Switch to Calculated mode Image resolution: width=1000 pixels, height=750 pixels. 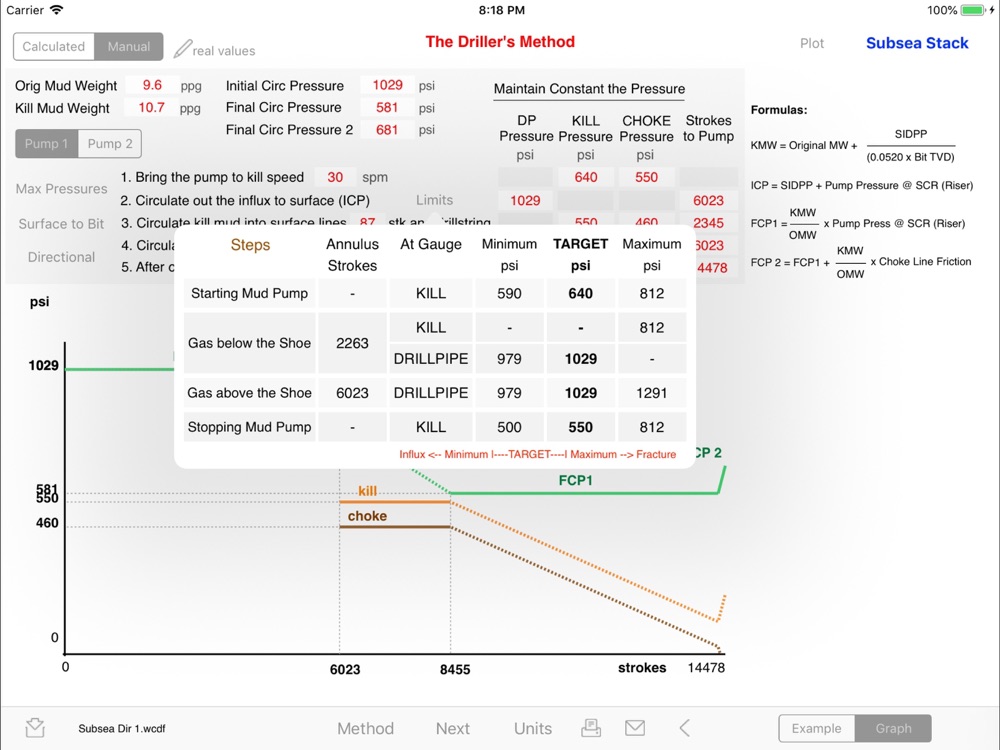click(x=54, y=47)
